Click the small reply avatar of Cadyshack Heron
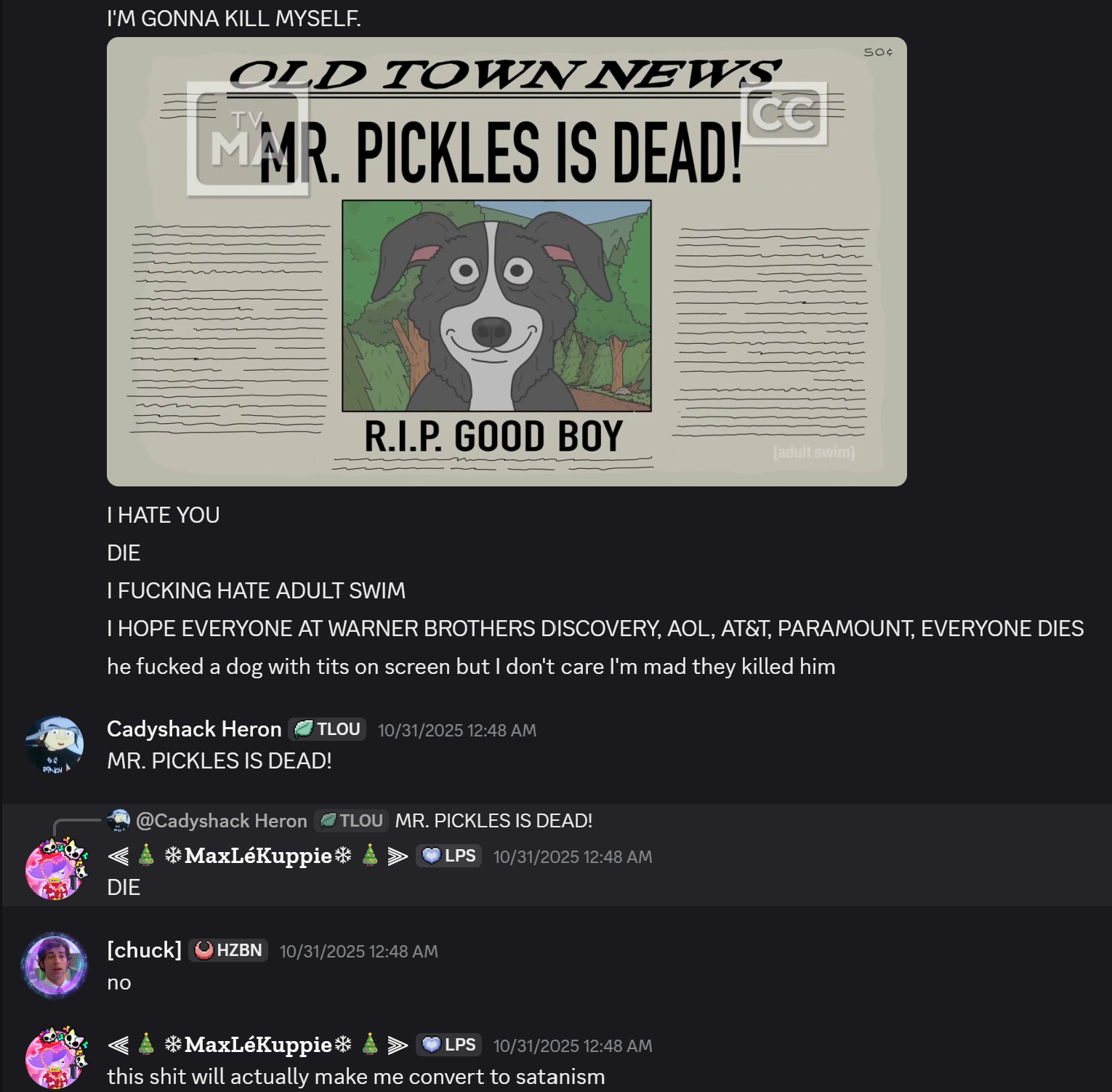Screen dimensions: 1112x1092 click(118, 821)
